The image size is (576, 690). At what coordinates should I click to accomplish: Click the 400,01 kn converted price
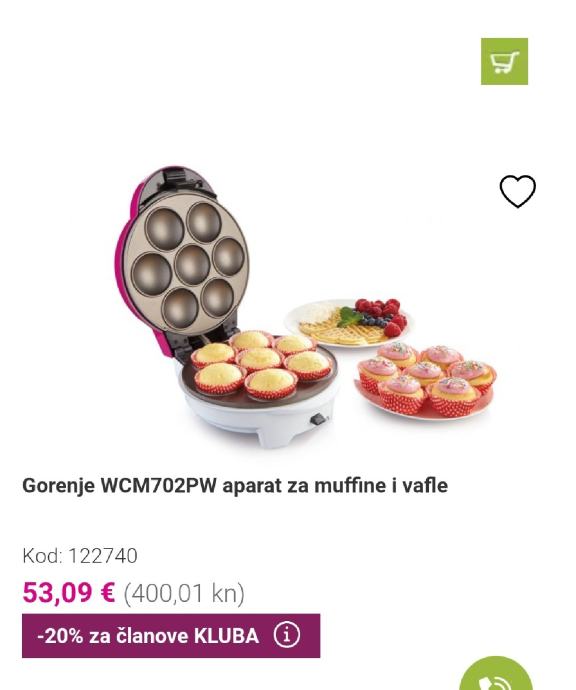click(184, 593)
